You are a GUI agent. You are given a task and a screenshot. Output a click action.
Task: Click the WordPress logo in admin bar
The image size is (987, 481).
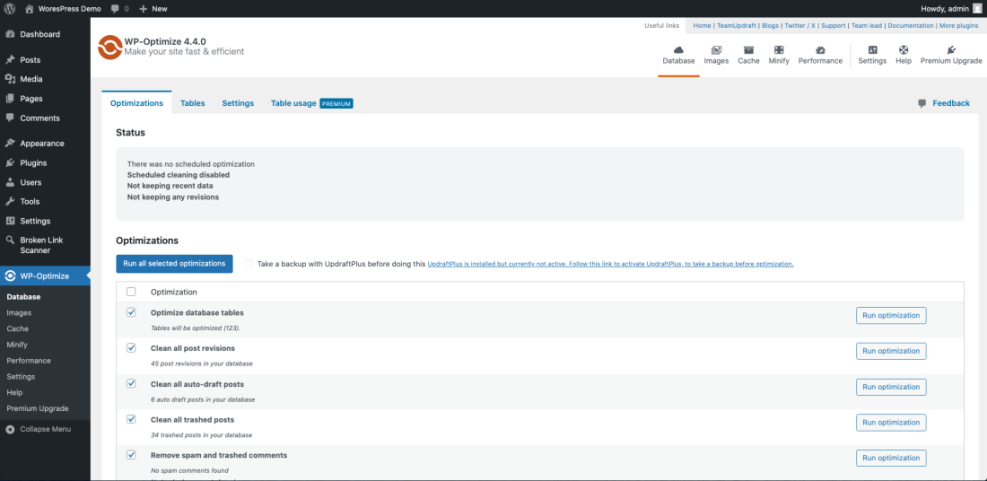click(9, 9)
